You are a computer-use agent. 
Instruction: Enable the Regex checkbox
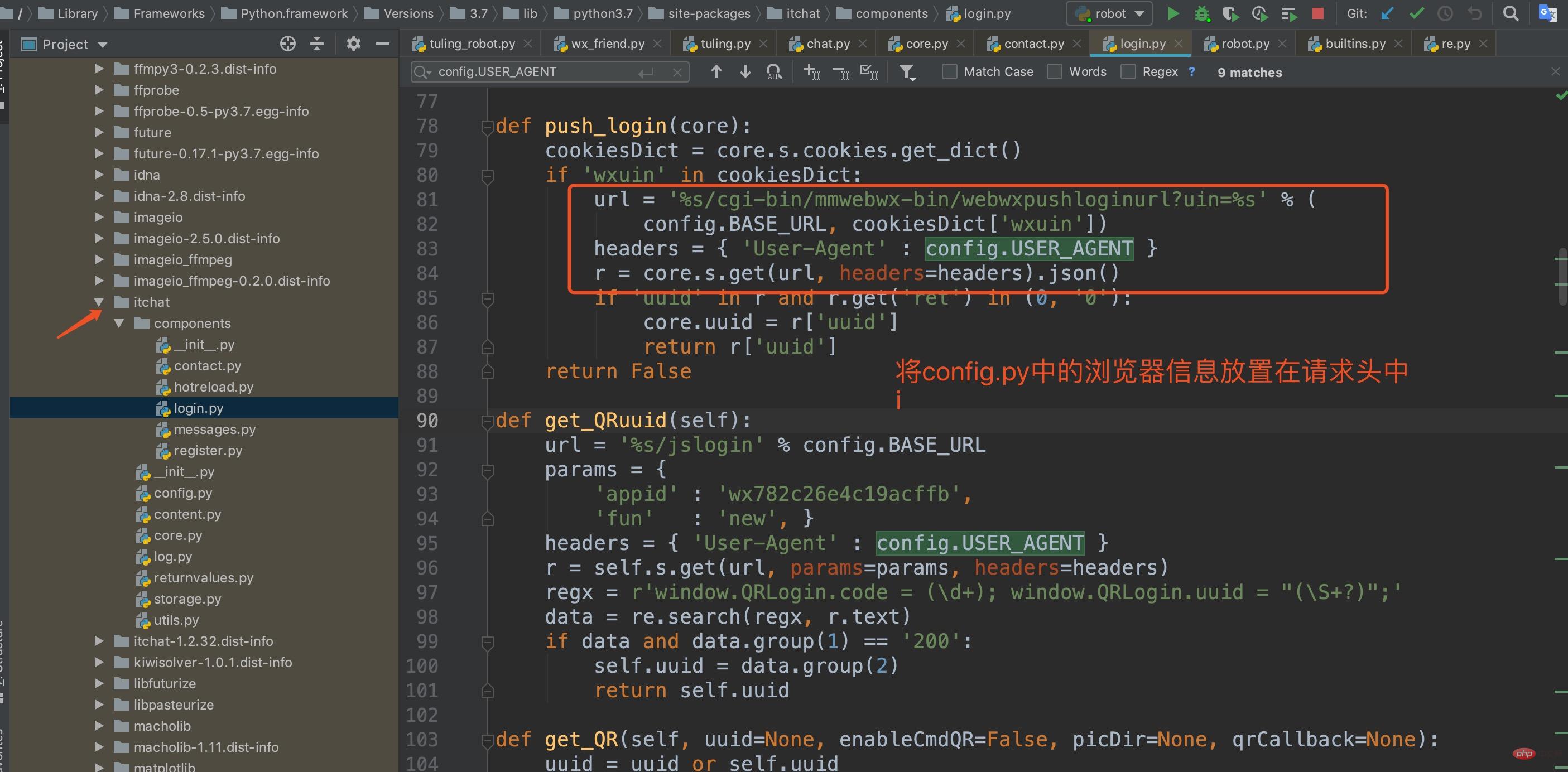pos(1128,72)
